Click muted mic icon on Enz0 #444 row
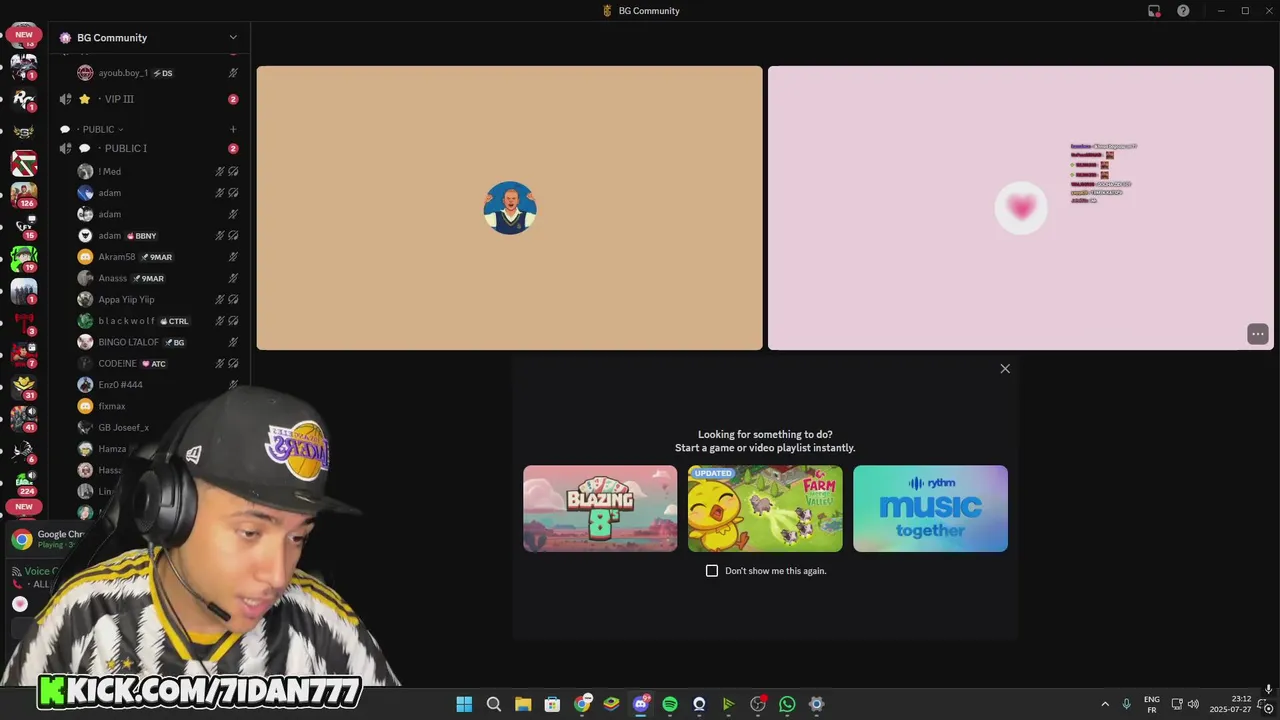The width and height of the screenshot is (1280, 720). click(x=233, y=385)
